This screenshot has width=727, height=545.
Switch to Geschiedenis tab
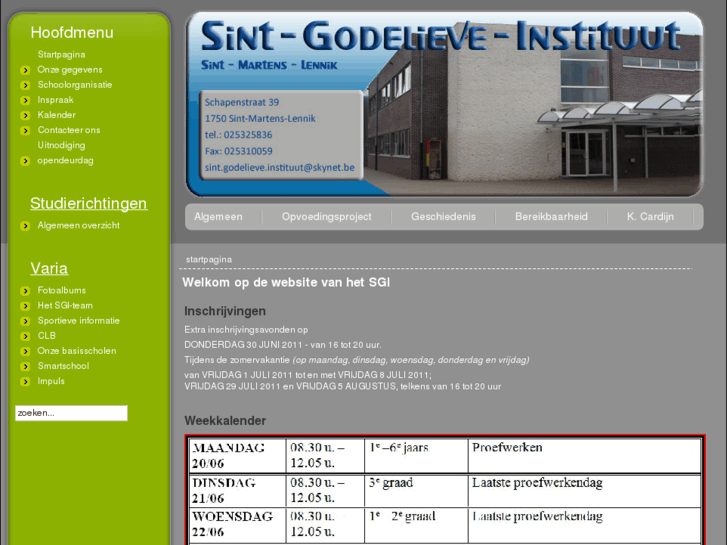pyautogui.click(x=443, y=217)
